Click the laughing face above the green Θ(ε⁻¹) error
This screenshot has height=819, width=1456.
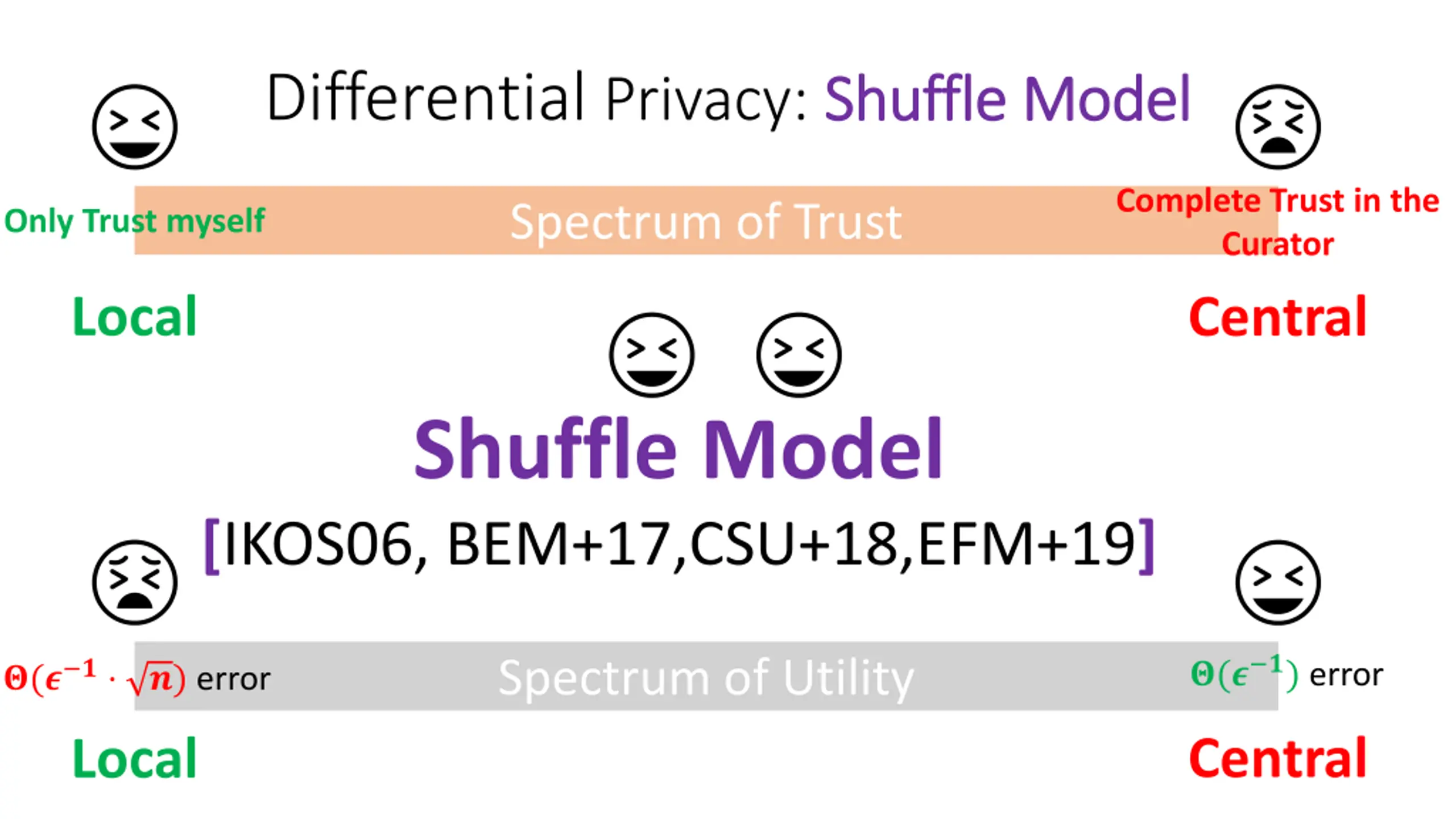(x=1277, y=582)
